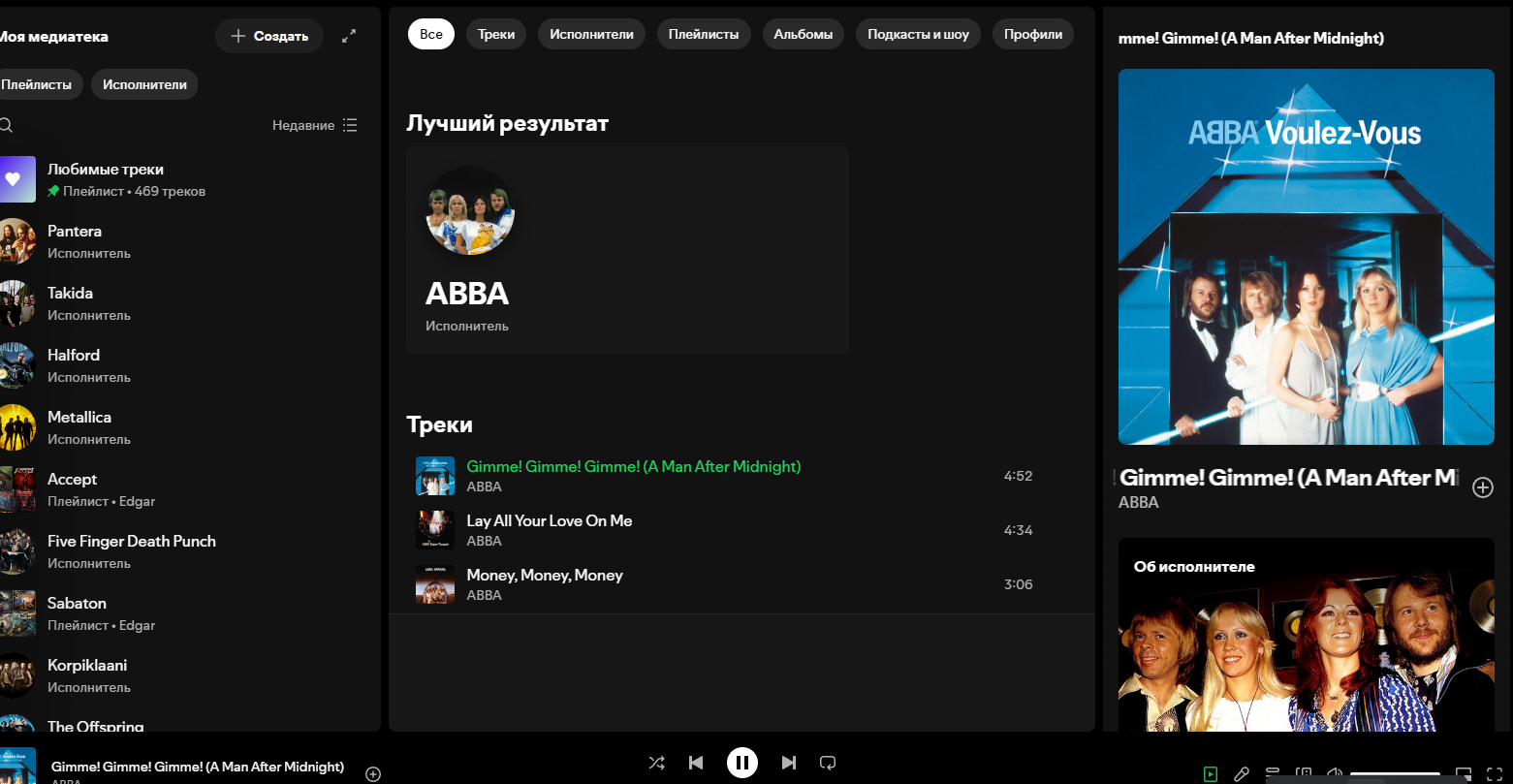
Task: Toggle repeat mode
Action: point(828,763)
